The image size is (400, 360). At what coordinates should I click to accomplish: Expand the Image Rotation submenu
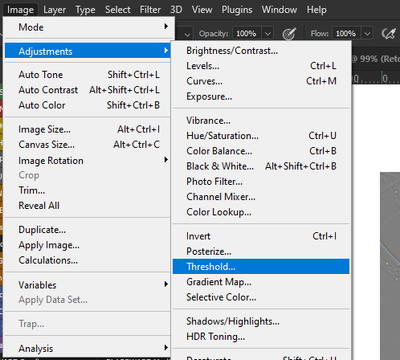tap(88, 160)
